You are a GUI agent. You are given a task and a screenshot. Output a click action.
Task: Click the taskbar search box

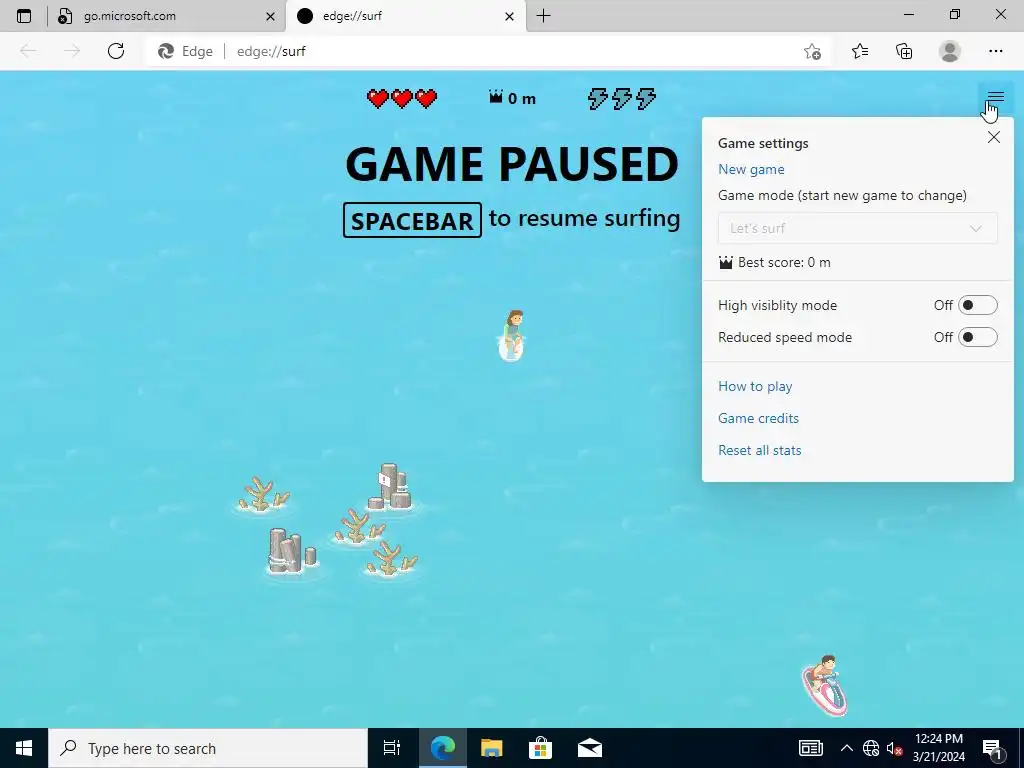[208, 748]
